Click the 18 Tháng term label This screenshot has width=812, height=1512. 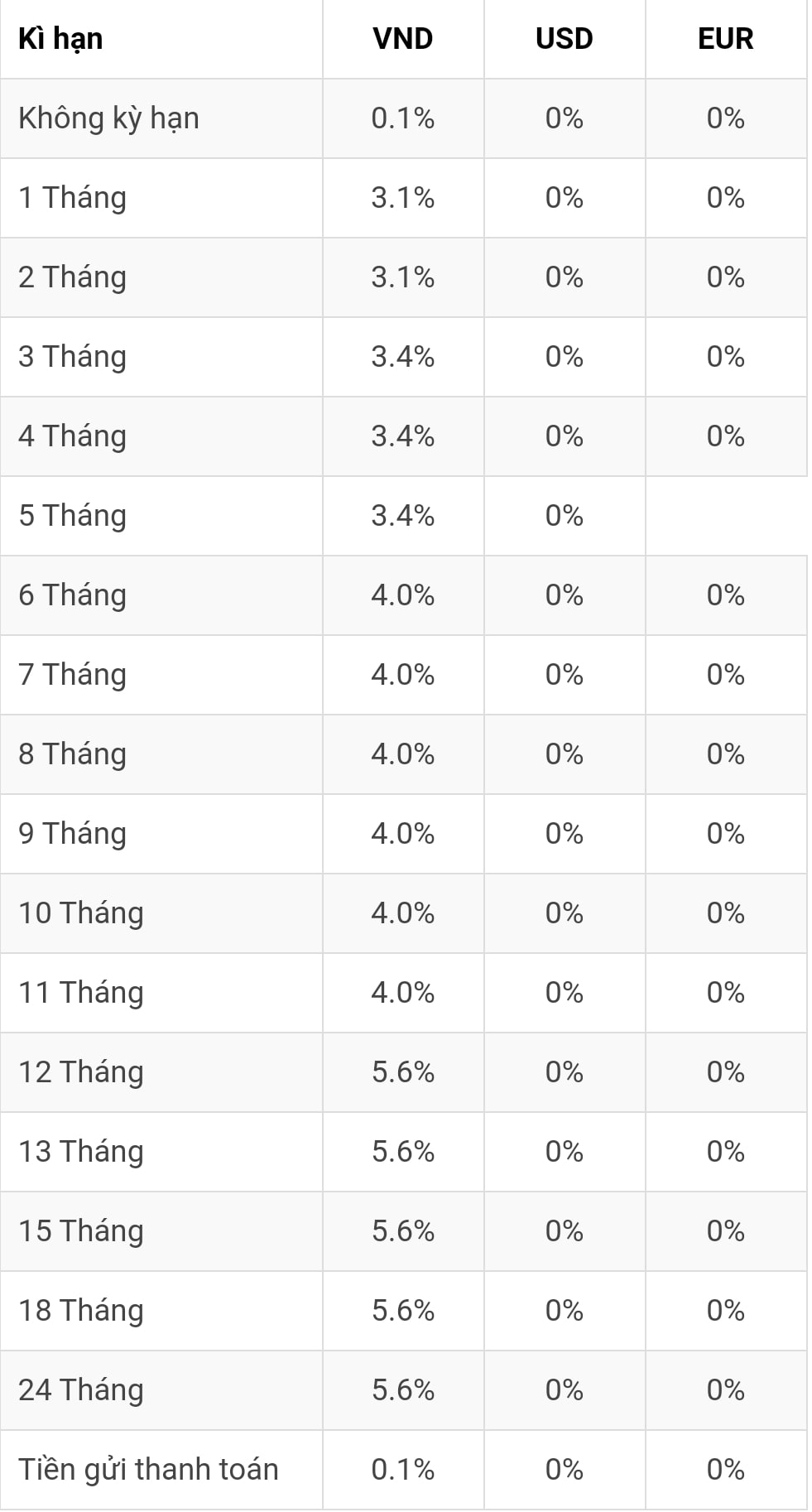click(x=81, y=1311)
